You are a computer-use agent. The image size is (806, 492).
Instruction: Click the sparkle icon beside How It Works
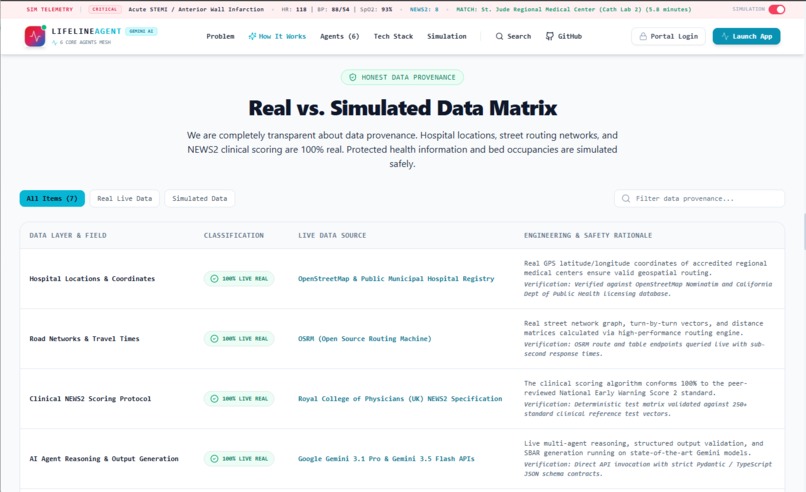tap(252, 36)
